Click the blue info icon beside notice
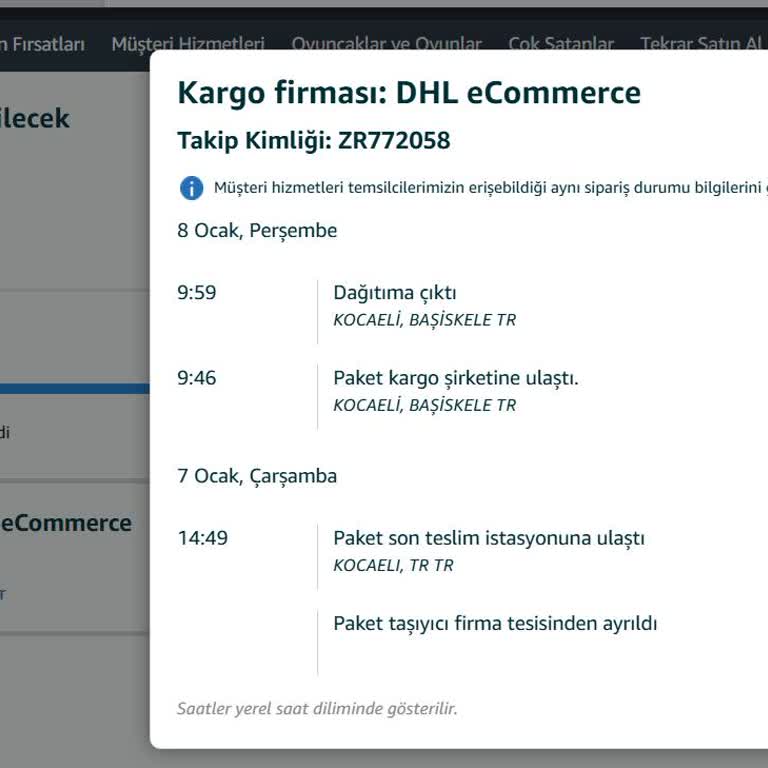 (x=192, y=188)
